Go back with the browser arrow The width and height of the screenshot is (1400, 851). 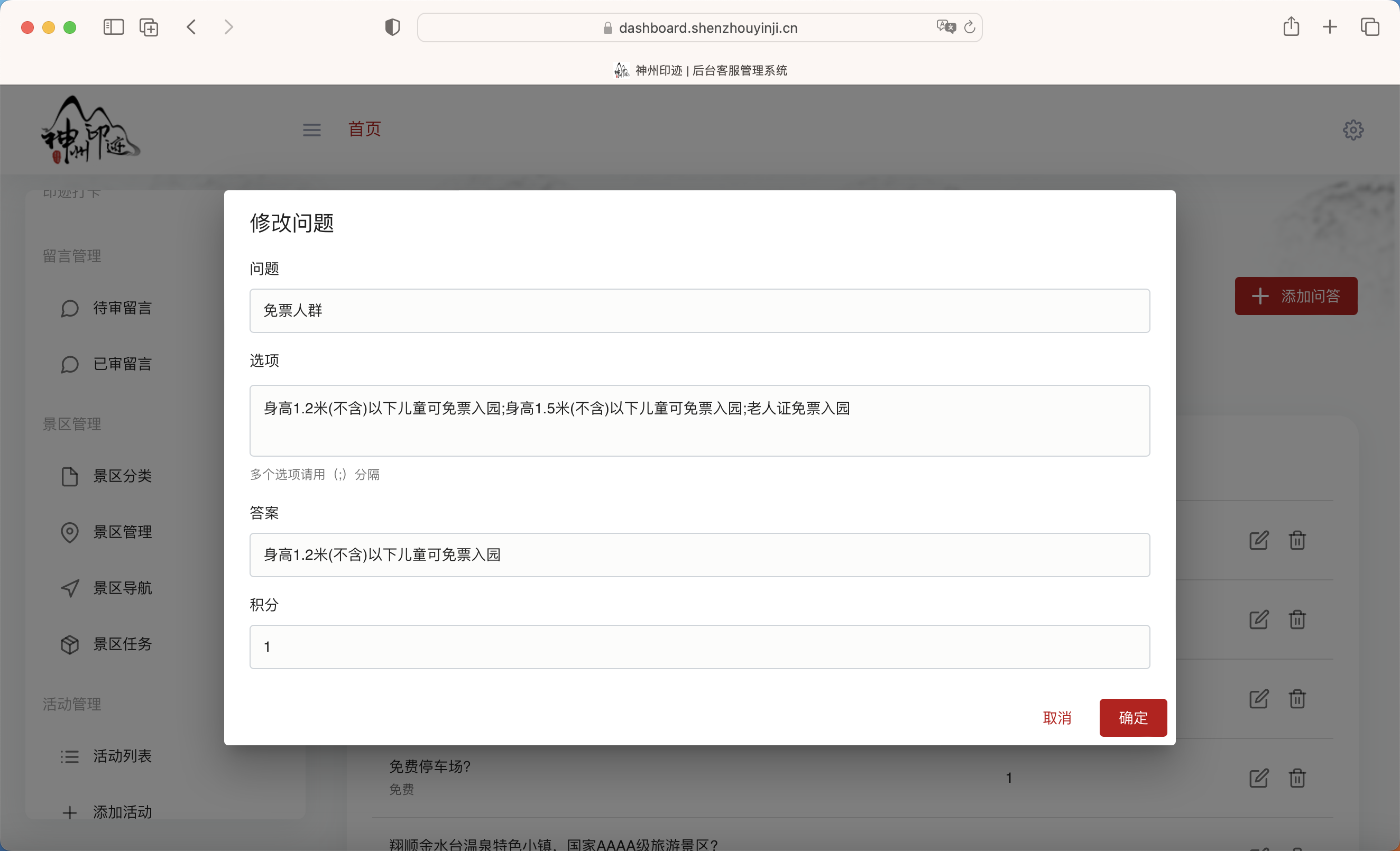pyautogui.click(x=191, y=27)
